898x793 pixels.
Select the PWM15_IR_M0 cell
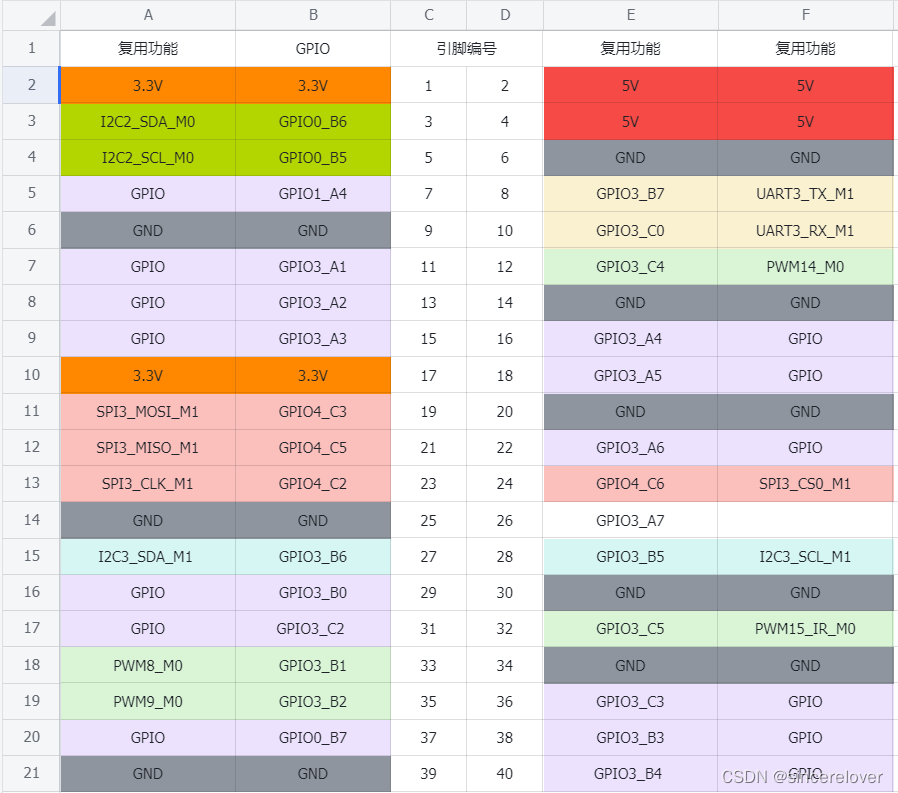805,629
